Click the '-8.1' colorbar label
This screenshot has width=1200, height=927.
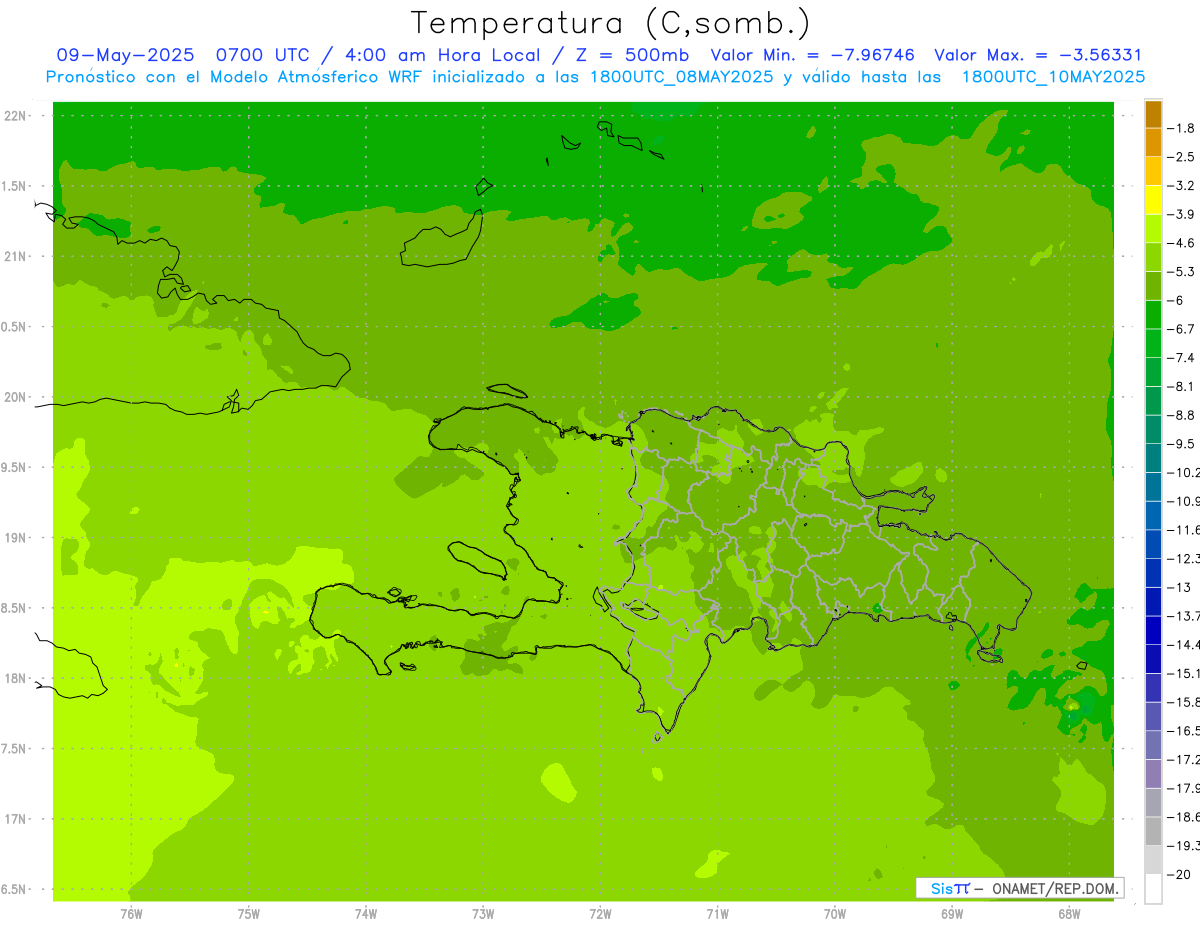(x=1182, y=387)
